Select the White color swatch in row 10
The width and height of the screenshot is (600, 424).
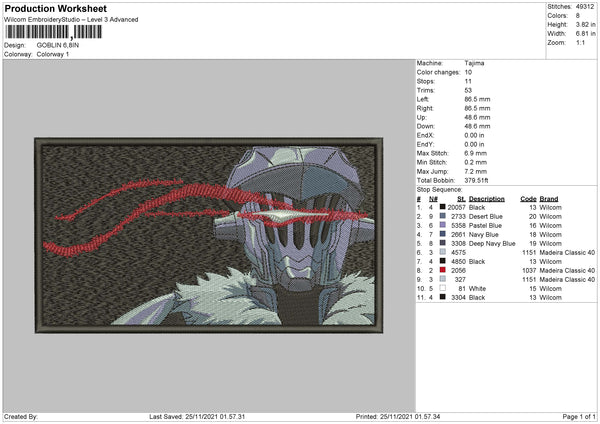click(442, 288)
